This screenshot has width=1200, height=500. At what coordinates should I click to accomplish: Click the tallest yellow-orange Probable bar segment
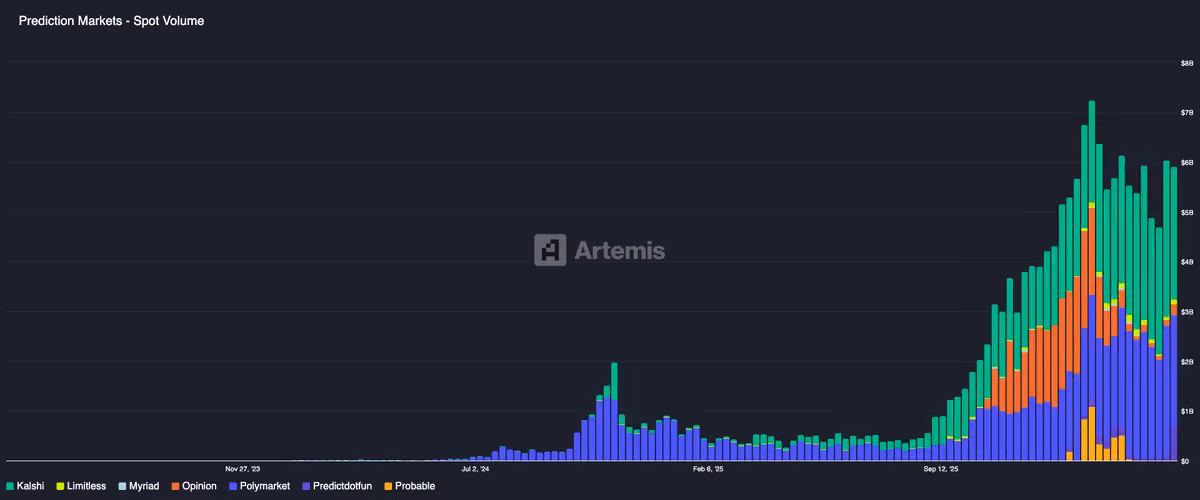pos(1092,434)
